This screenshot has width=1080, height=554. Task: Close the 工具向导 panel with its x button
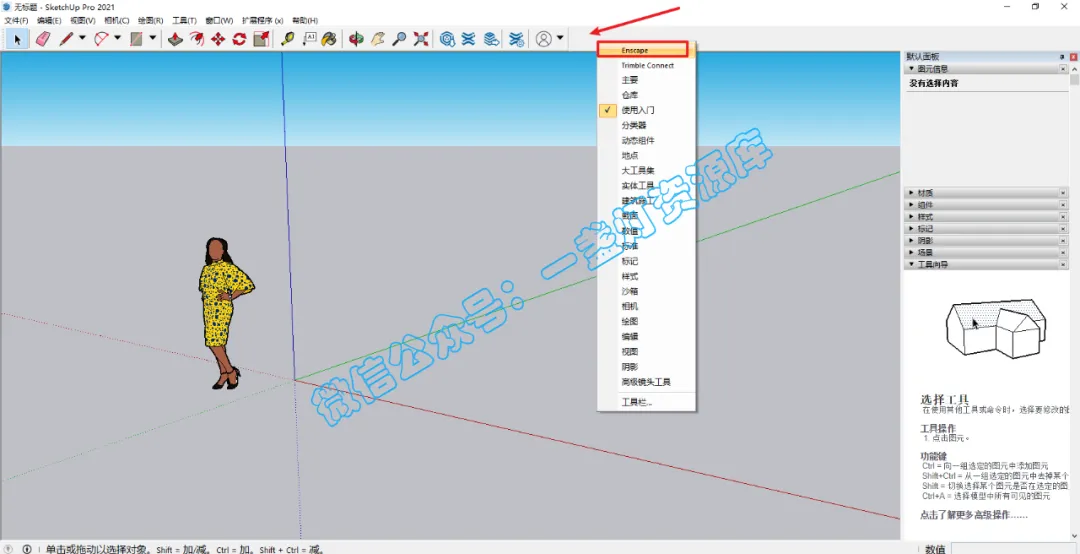tap(1063, 264)
